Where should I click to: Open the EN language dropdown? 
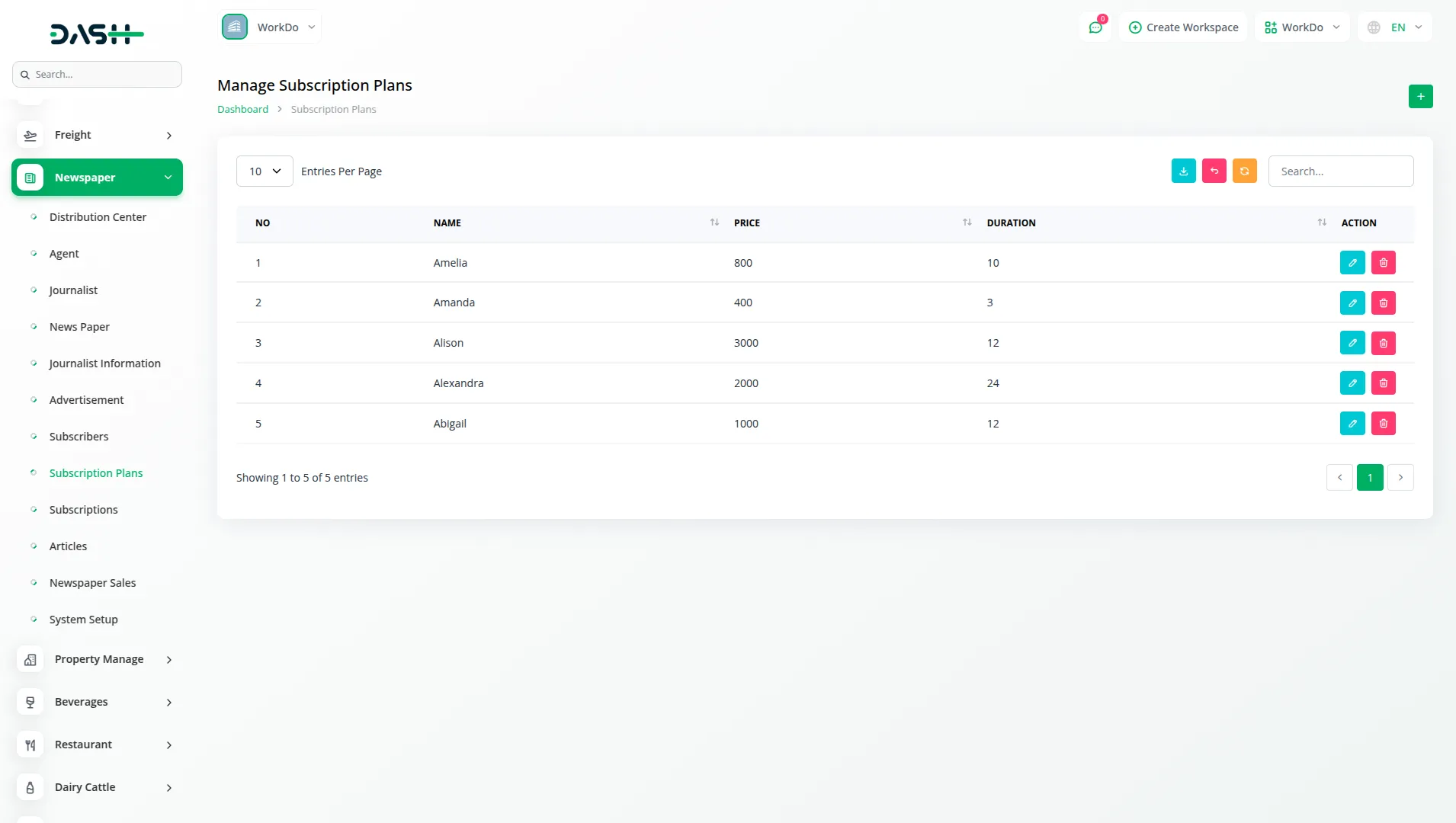click(x=1394, y=27)
